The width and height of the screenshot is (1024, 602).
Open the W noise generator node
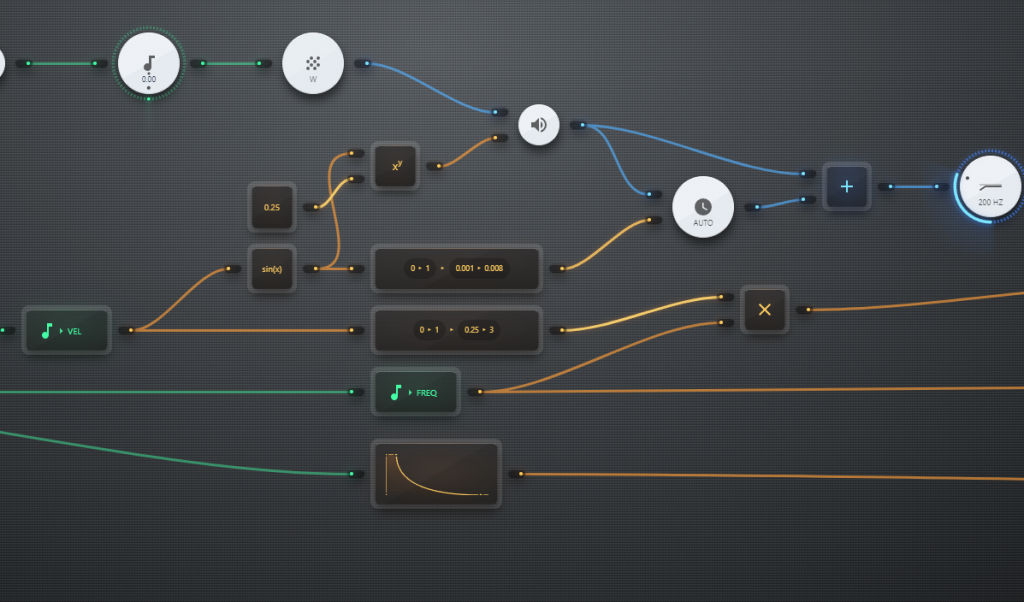[313, 63]
